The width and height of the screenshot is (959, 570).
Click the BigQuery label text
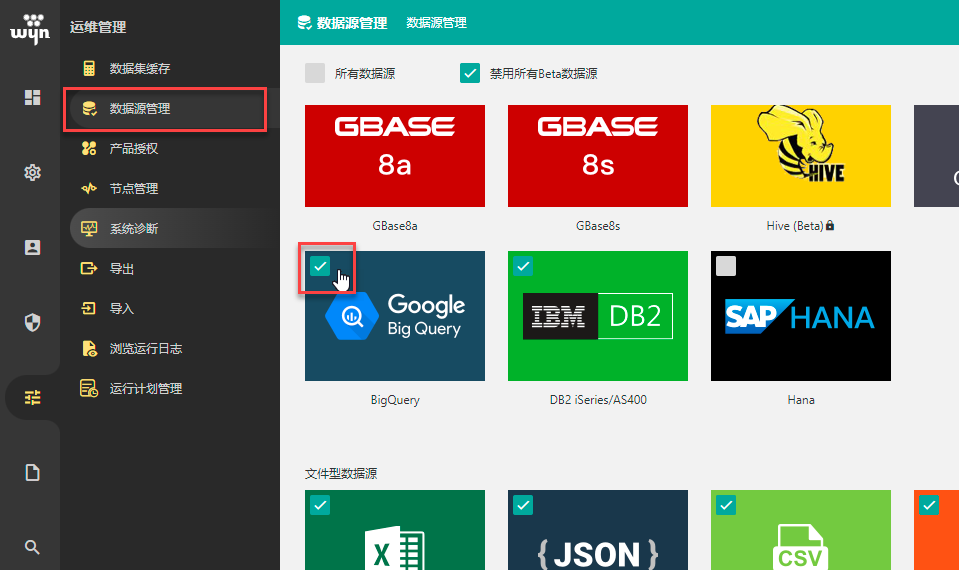coord(395,400)
